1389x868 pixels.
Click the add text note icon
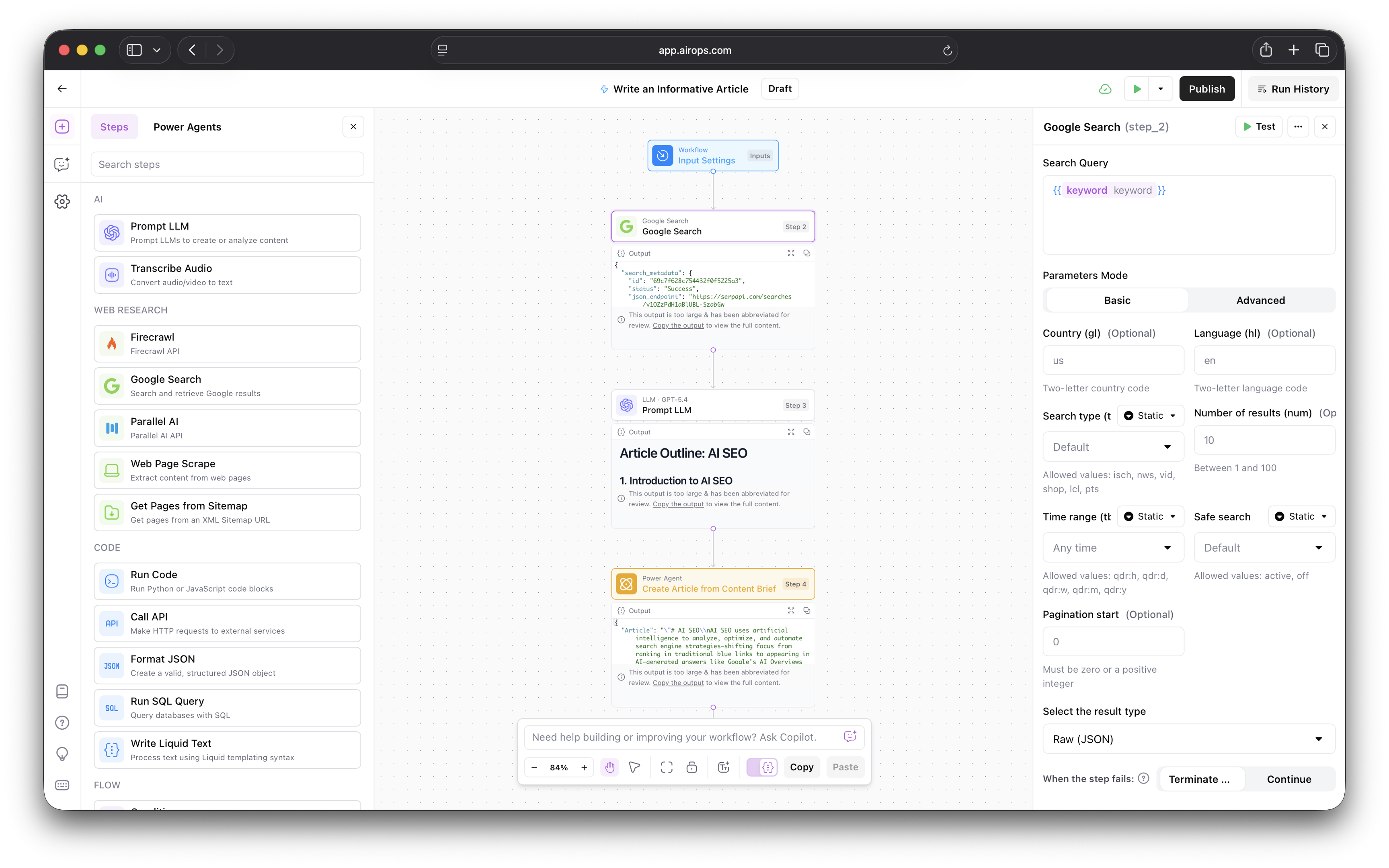[724, 767]
